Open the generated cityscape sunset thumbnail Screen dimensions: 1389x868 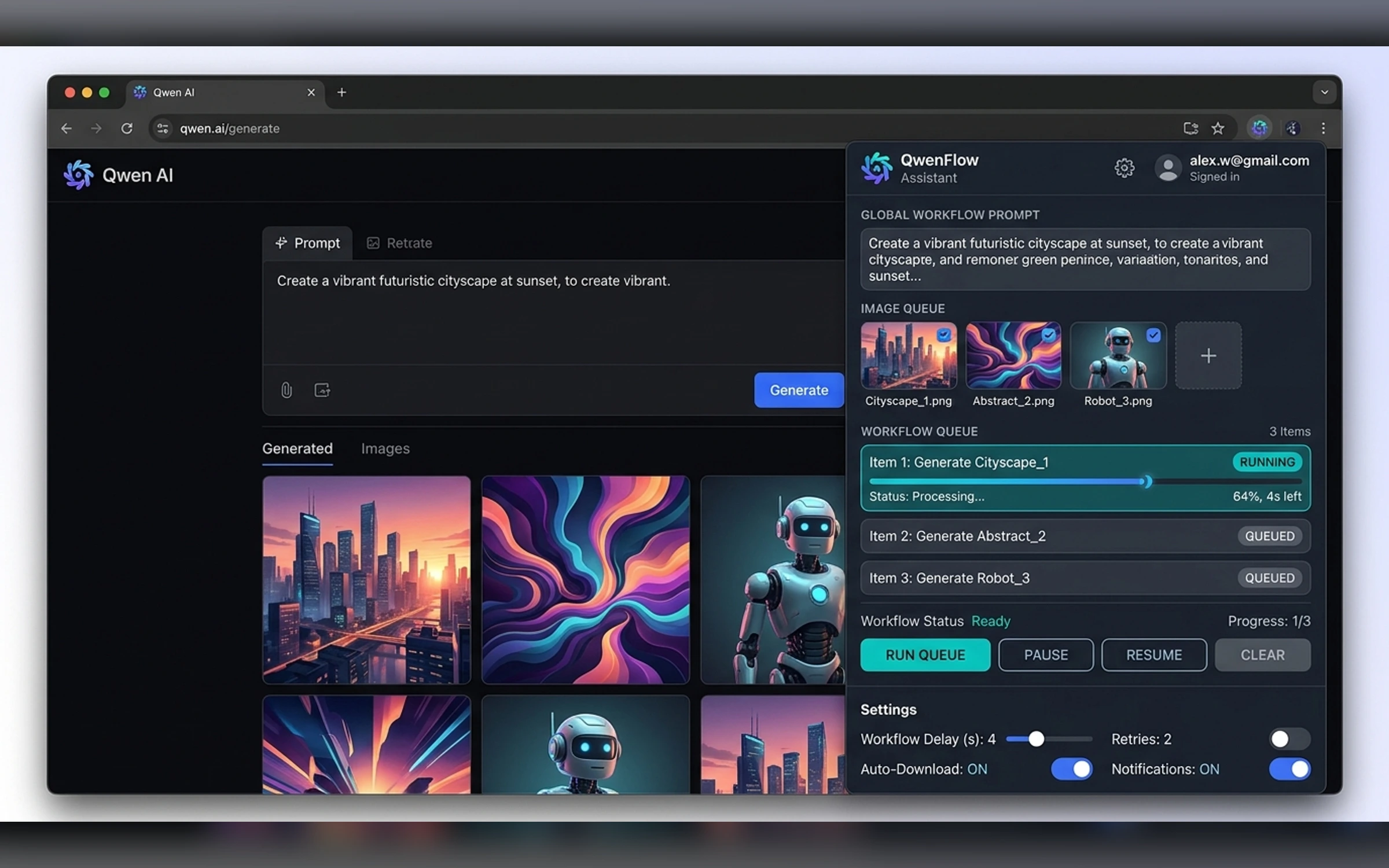click(x=366, y=580)
